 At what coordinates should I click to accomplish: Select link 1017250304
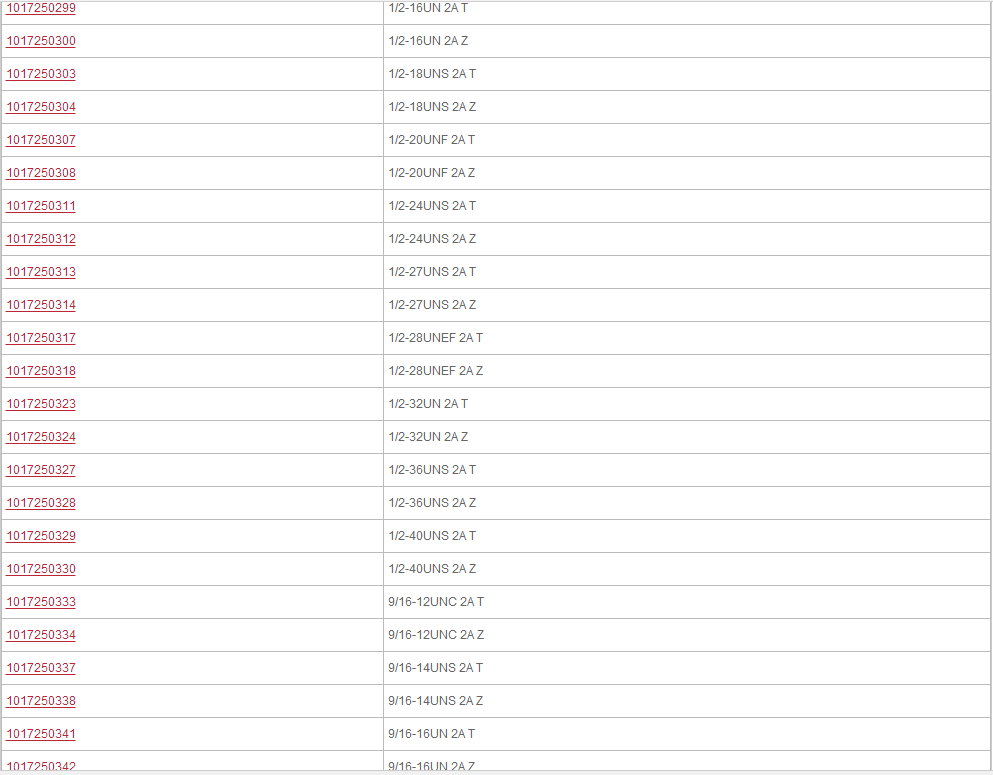click(41, 107)
